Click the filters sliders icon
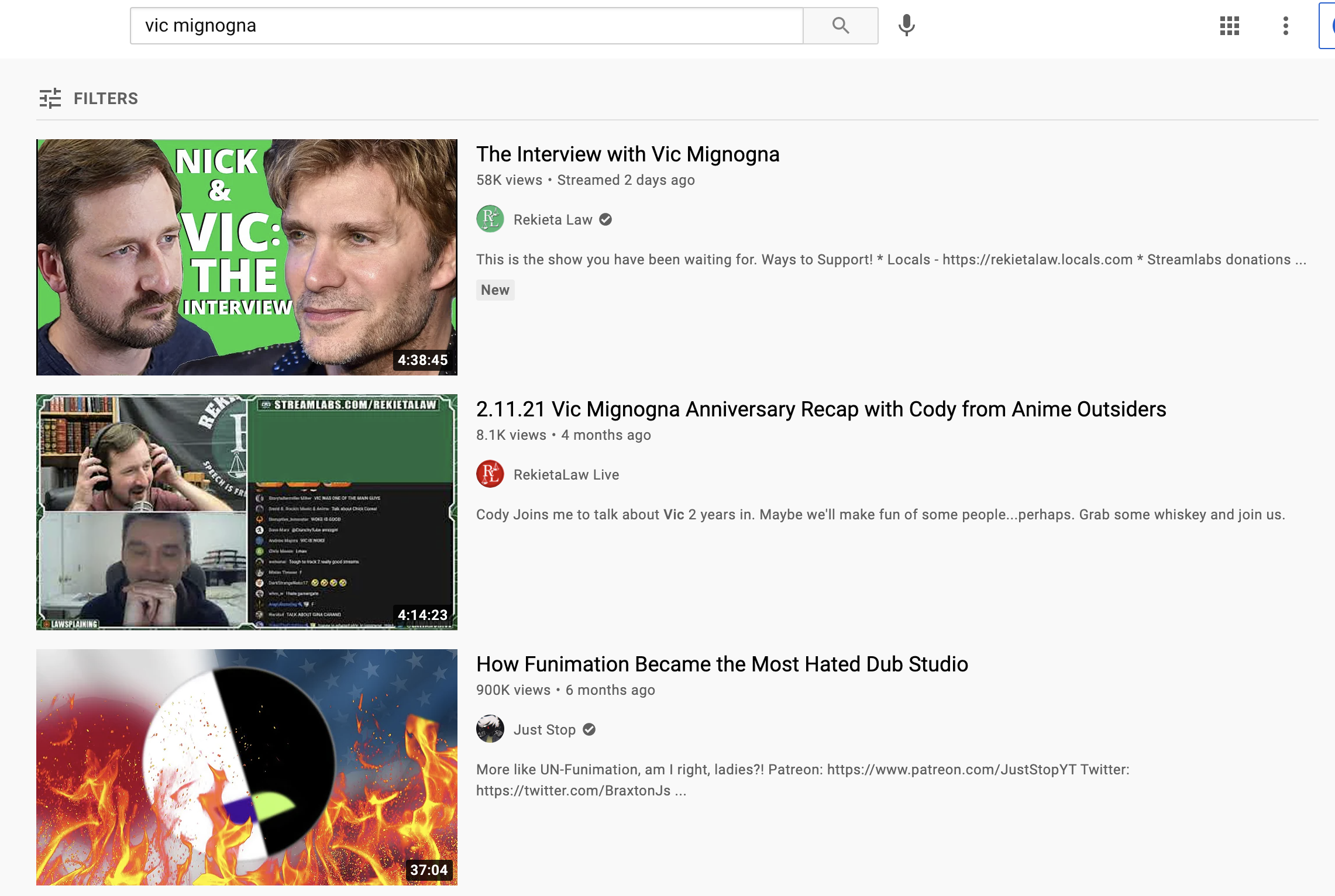 [50, 98]
